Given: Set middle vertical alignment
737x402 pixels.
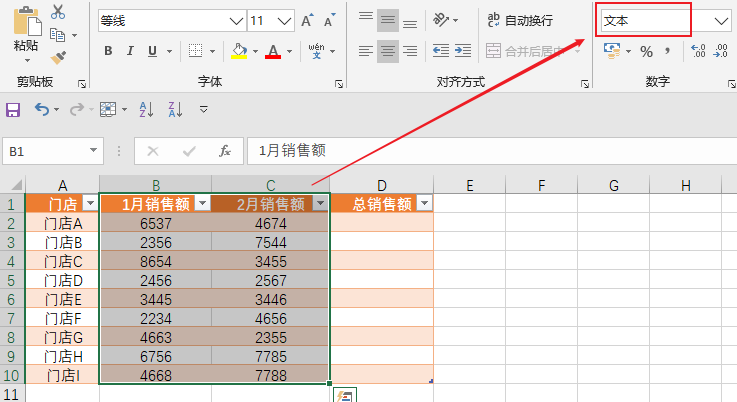Looking at the screenshot, I should 388,21.
